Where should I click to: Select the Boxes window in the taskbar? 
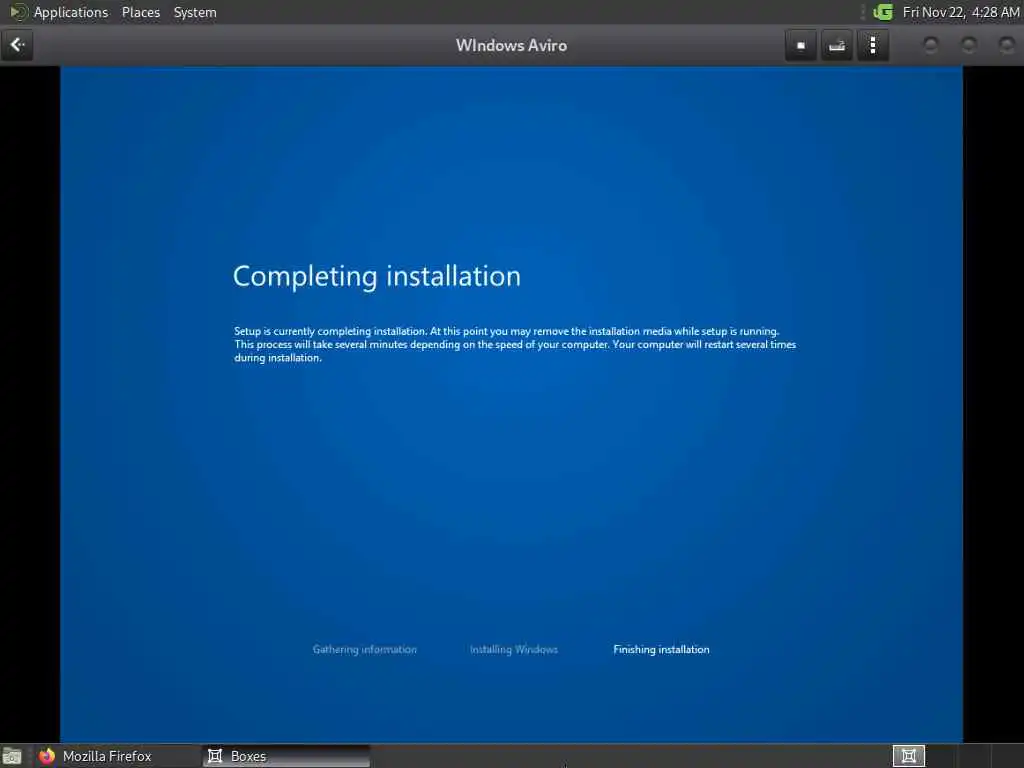point(287,756)
